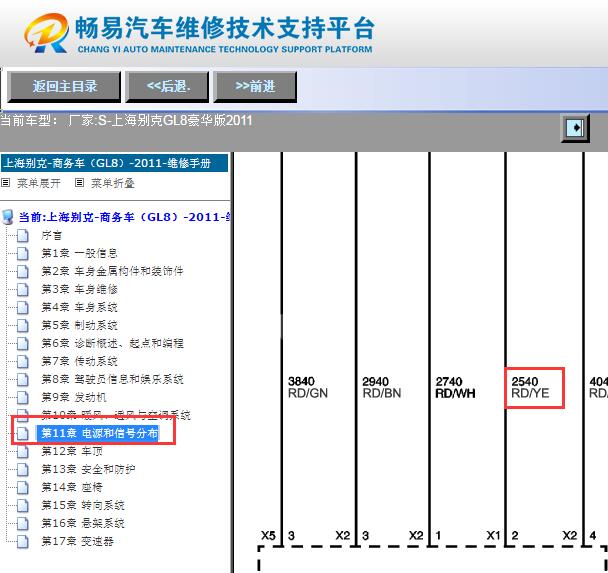Open 第15章 转向系统
The image size is (608, 573).
(x=83, y=505)
